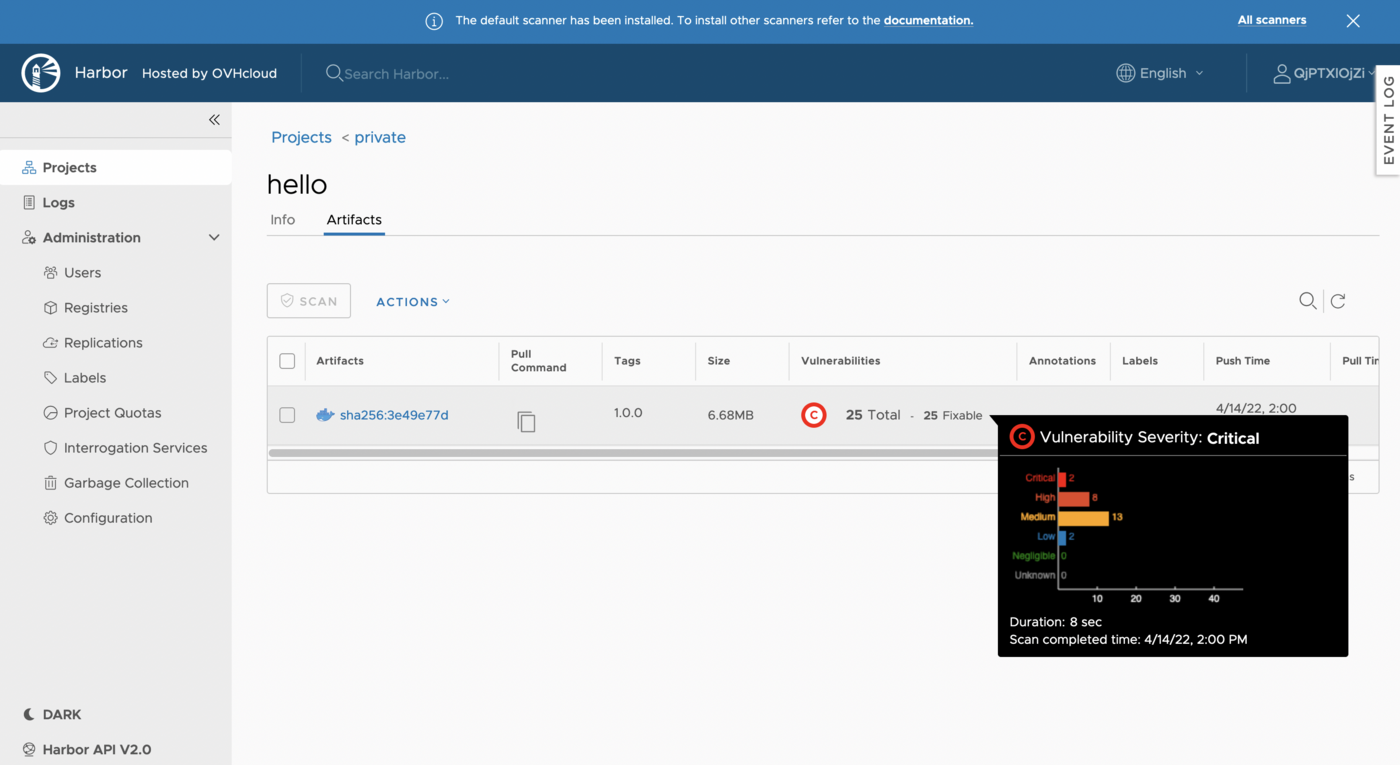The height and width of the screenshot is (765, 1400).
Task: Open the Projects section in the sidebar
Action: pos(68,167)
